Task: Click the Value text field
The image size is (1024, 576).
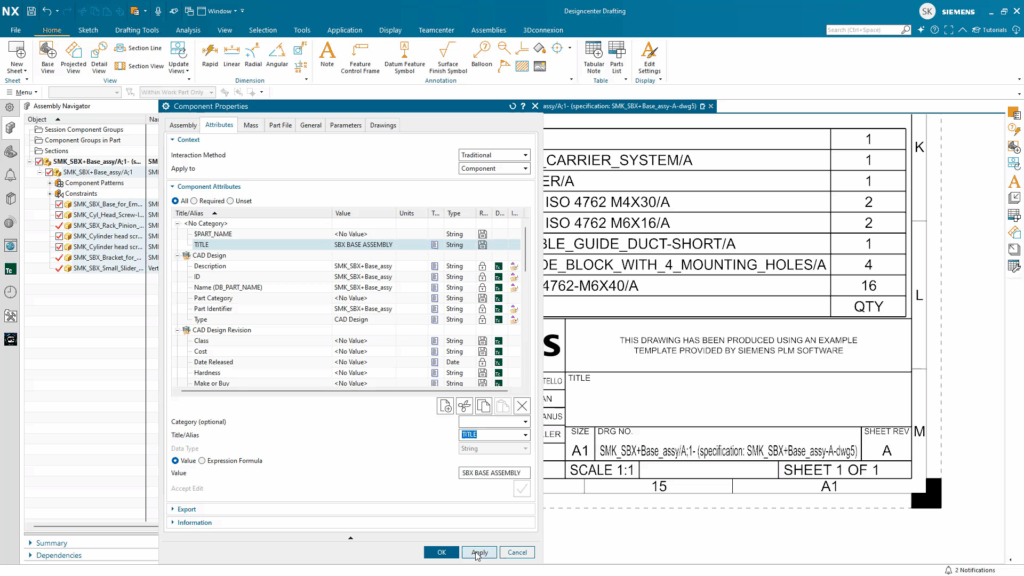Action: click(494, 473)
